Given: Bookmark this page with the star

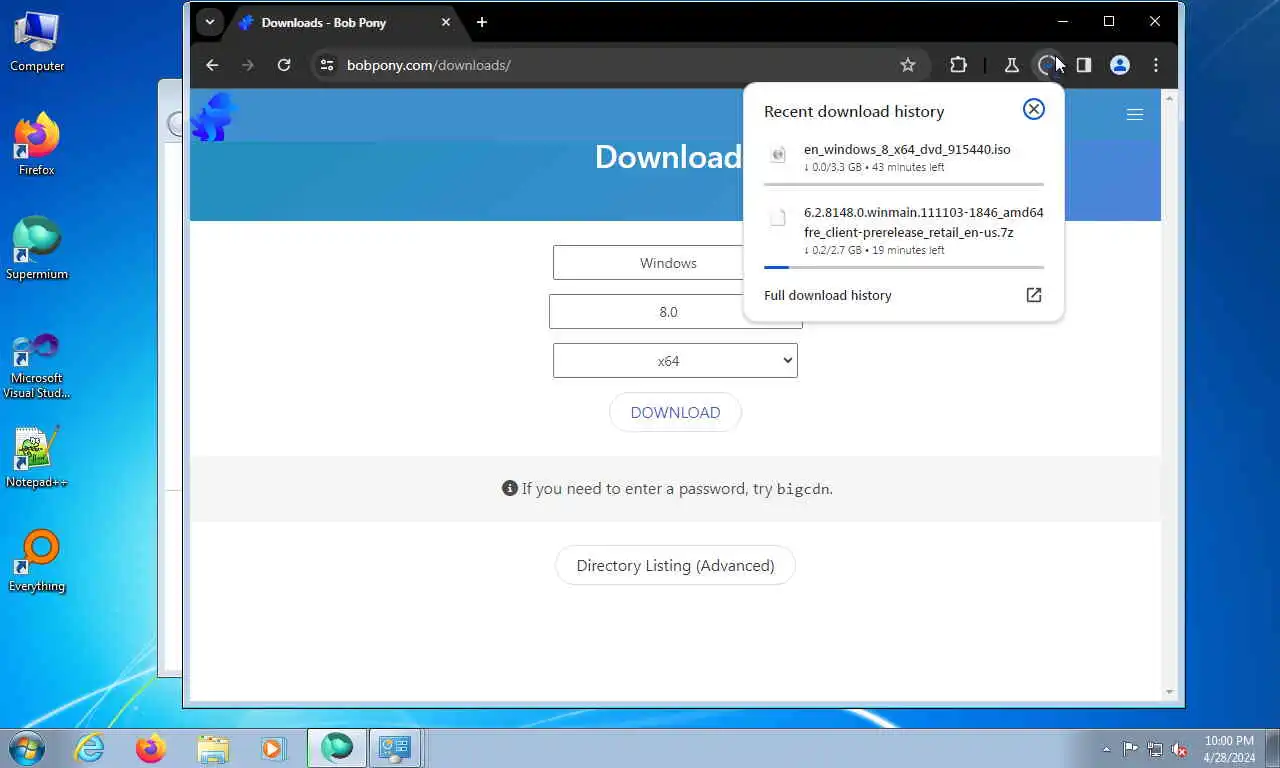Looking at the screenshot, I should (x=908, y=65).
